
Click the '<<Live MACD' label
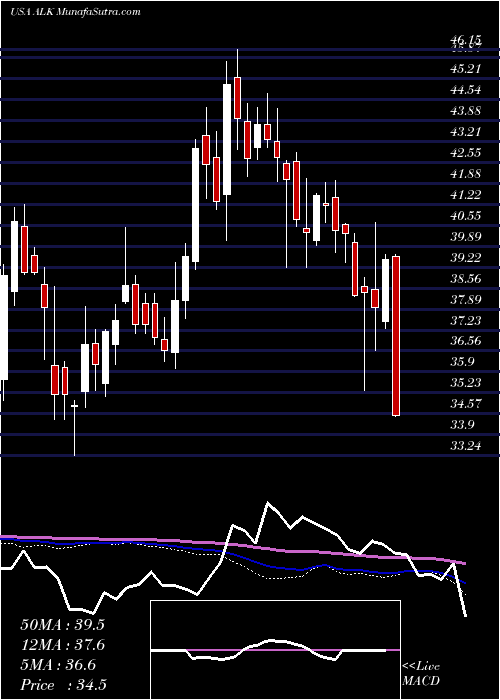pos(421,674)
